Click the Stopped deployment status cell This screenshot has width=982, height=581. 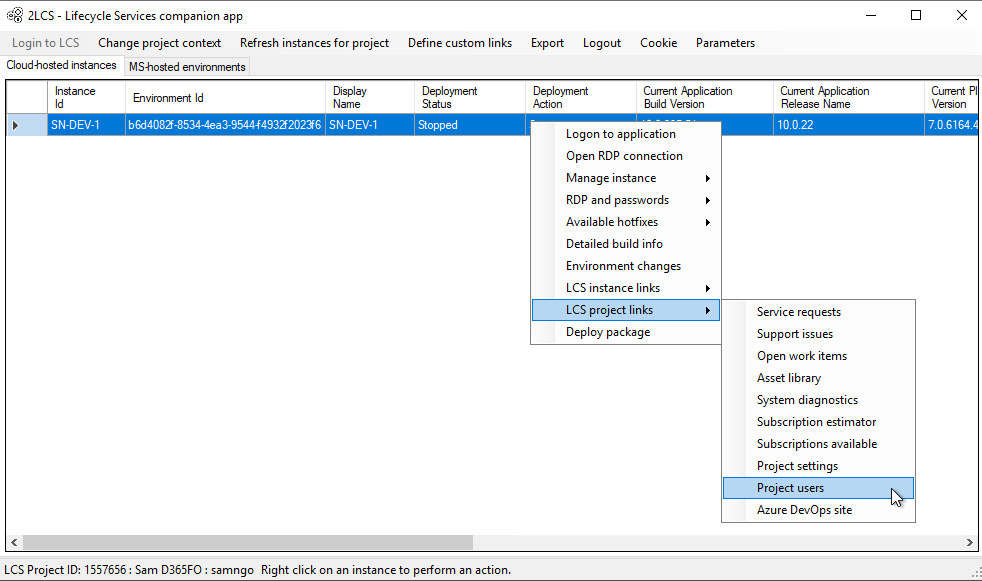coord(470,125)
